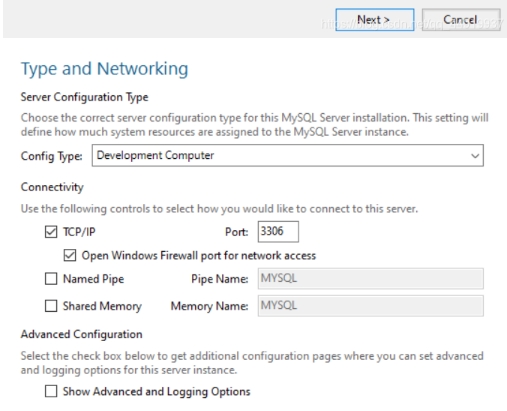Enable the Named Pipe checkbox
Viewport: 507px width, 411px height.
click(51, 279)
